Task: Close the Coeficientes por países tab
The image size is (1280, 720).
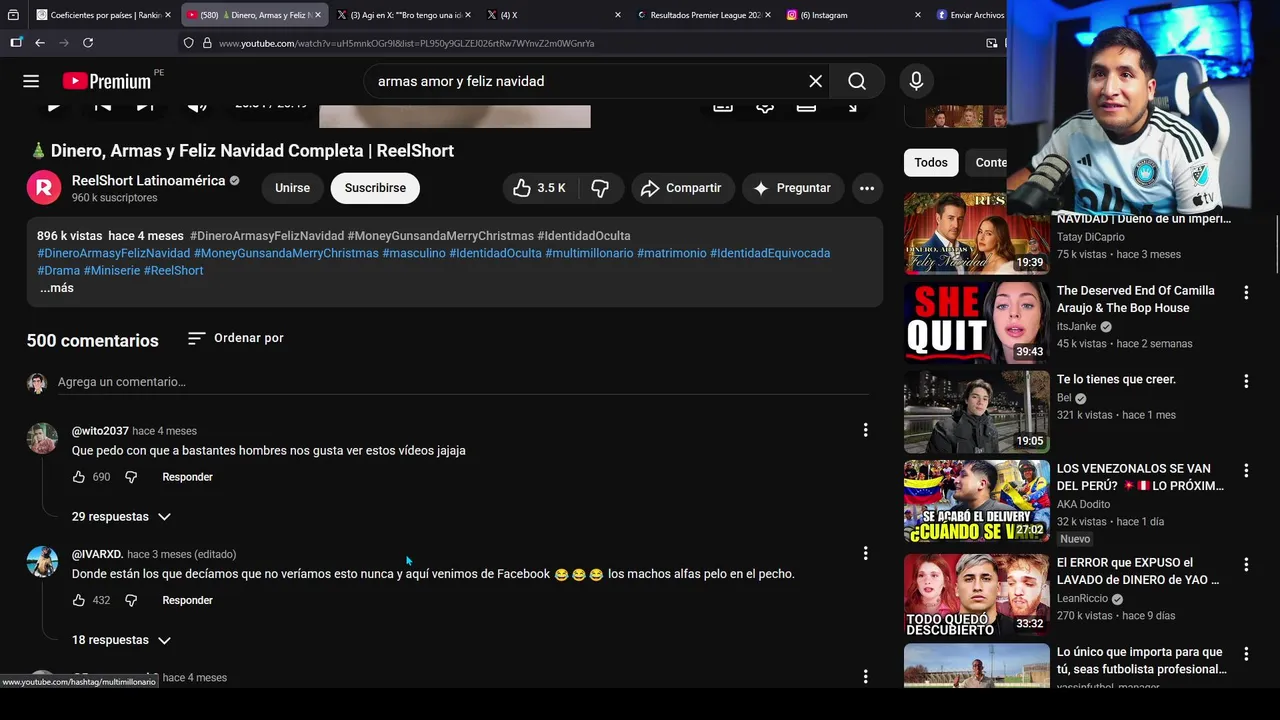Action: point(169,15)
